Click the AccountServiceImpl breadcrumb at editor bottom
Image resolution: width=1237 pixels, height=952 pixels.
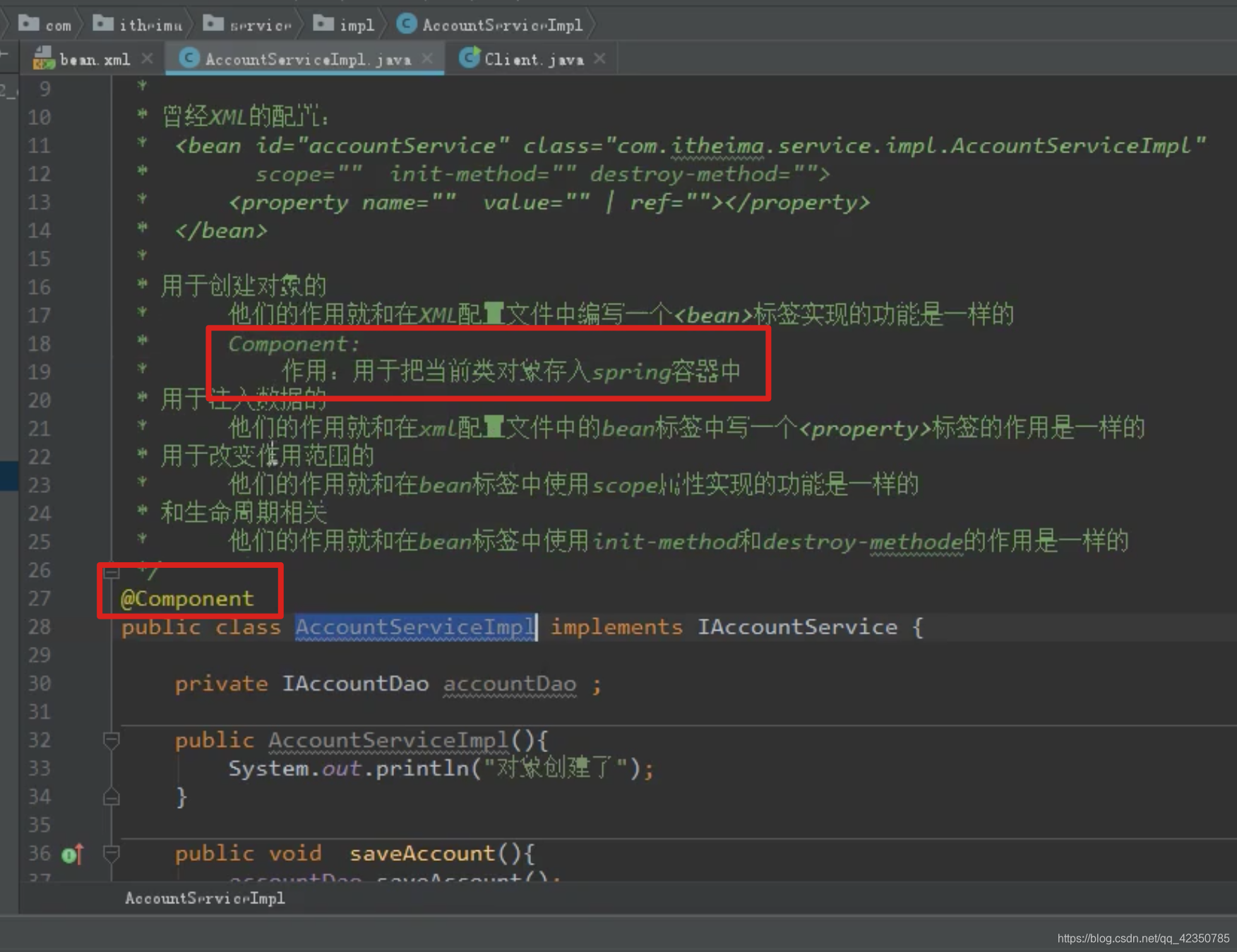[x=205, y=898]
